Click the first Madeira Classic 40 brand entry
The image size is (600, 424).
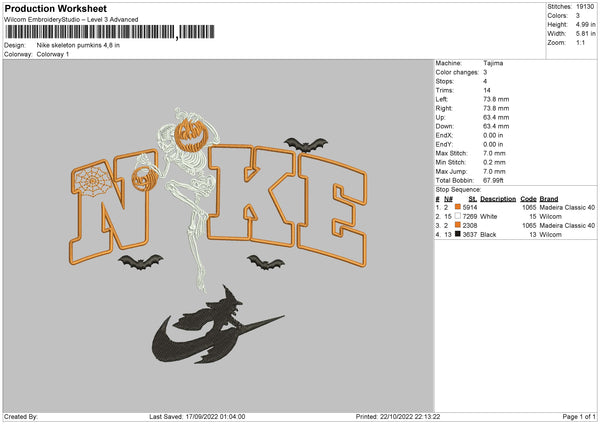pos(567,207)
